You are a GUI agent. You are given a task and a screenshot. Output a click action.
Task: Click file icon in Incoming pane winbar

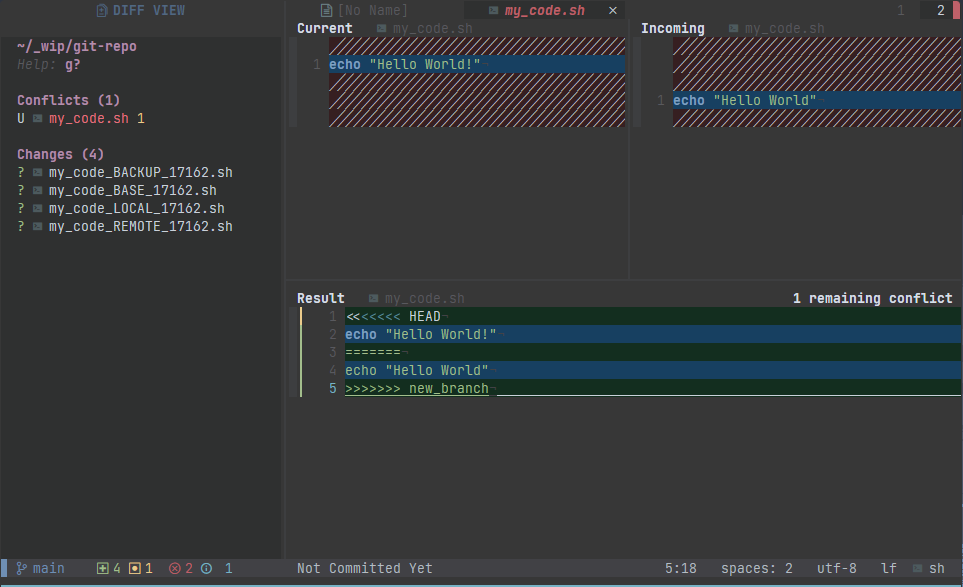(x=733, y=28)
